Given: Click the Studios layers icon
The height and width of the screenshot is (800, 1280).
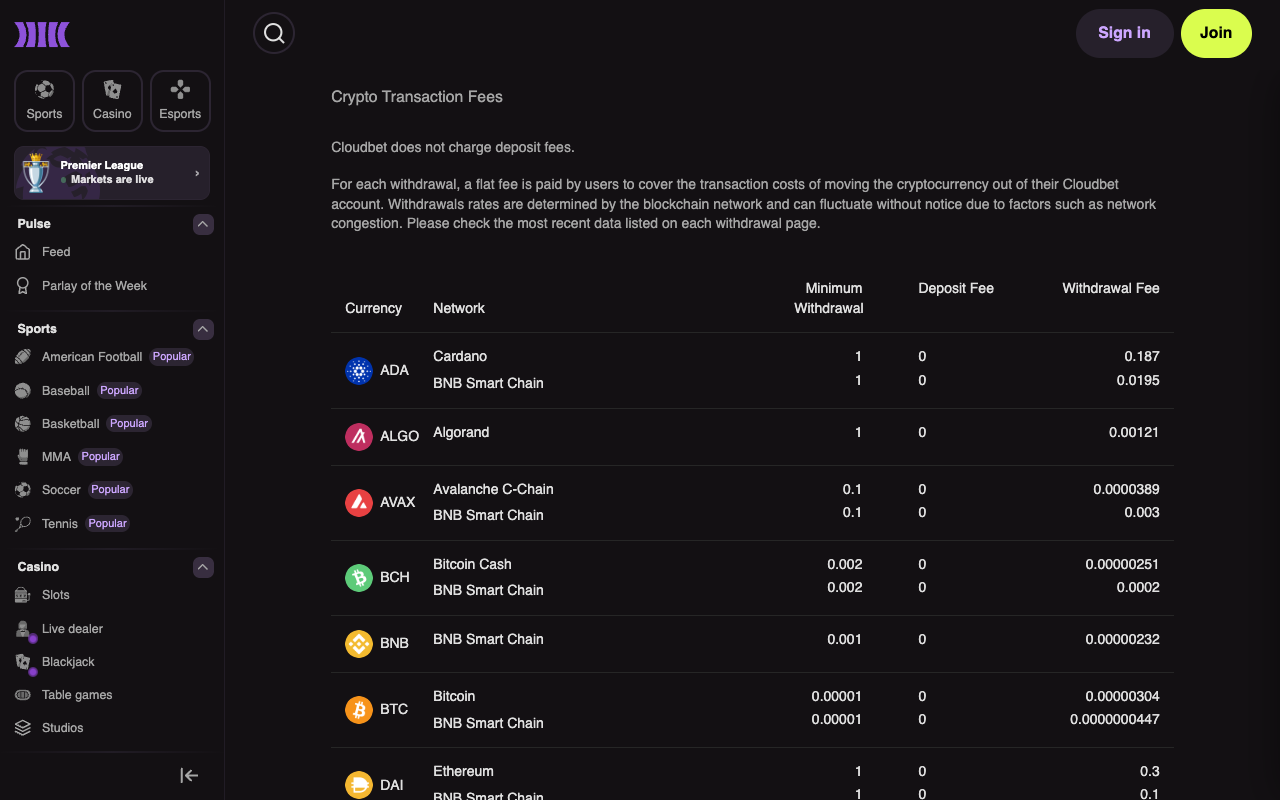Looking at the screenshot, I should pos(23,728).
